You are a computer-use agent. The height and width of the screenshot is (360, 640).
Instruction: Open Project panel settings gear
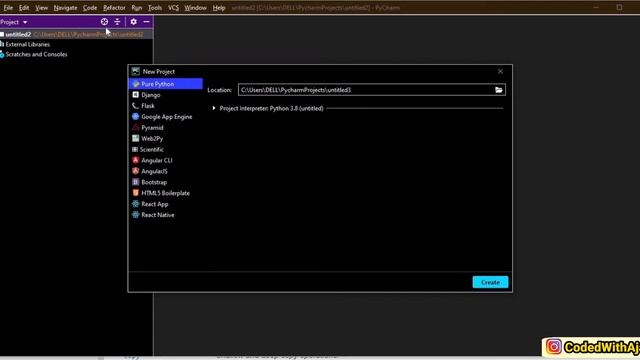(x=133, y=22)
